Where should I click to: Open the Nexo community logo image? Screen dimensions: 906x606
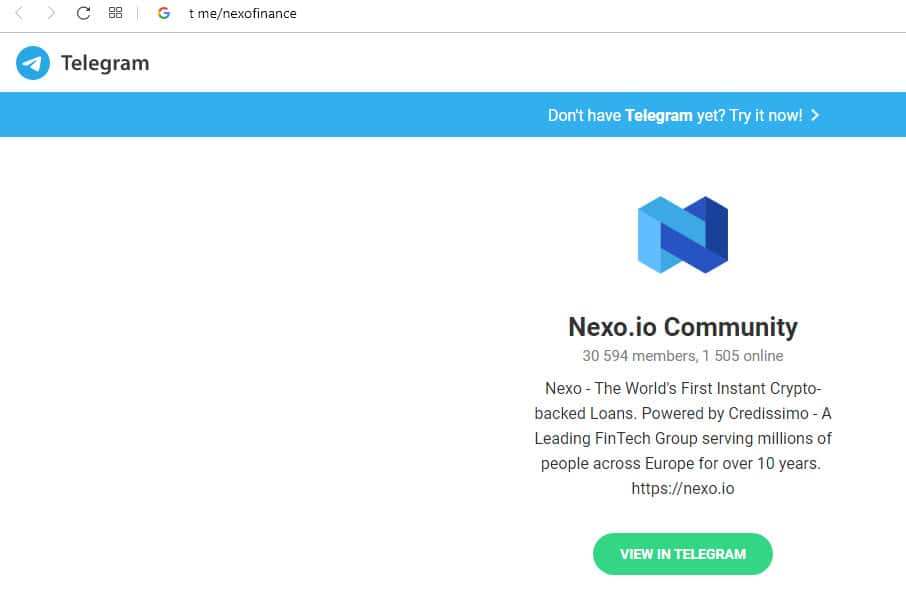click(682, 235)
